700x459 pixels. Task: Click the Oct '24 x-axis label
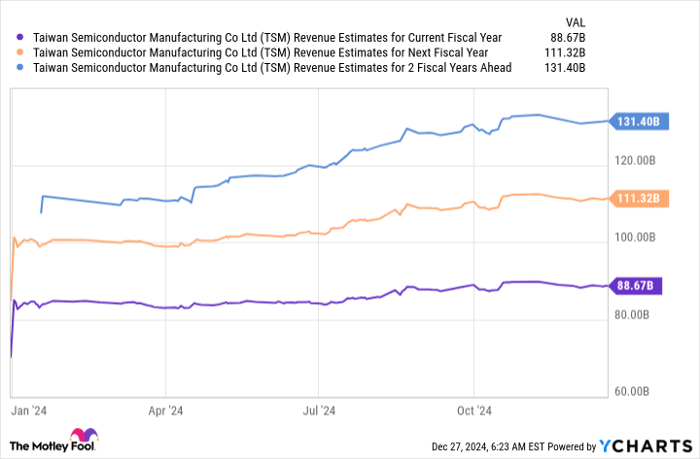coord(472,410)
